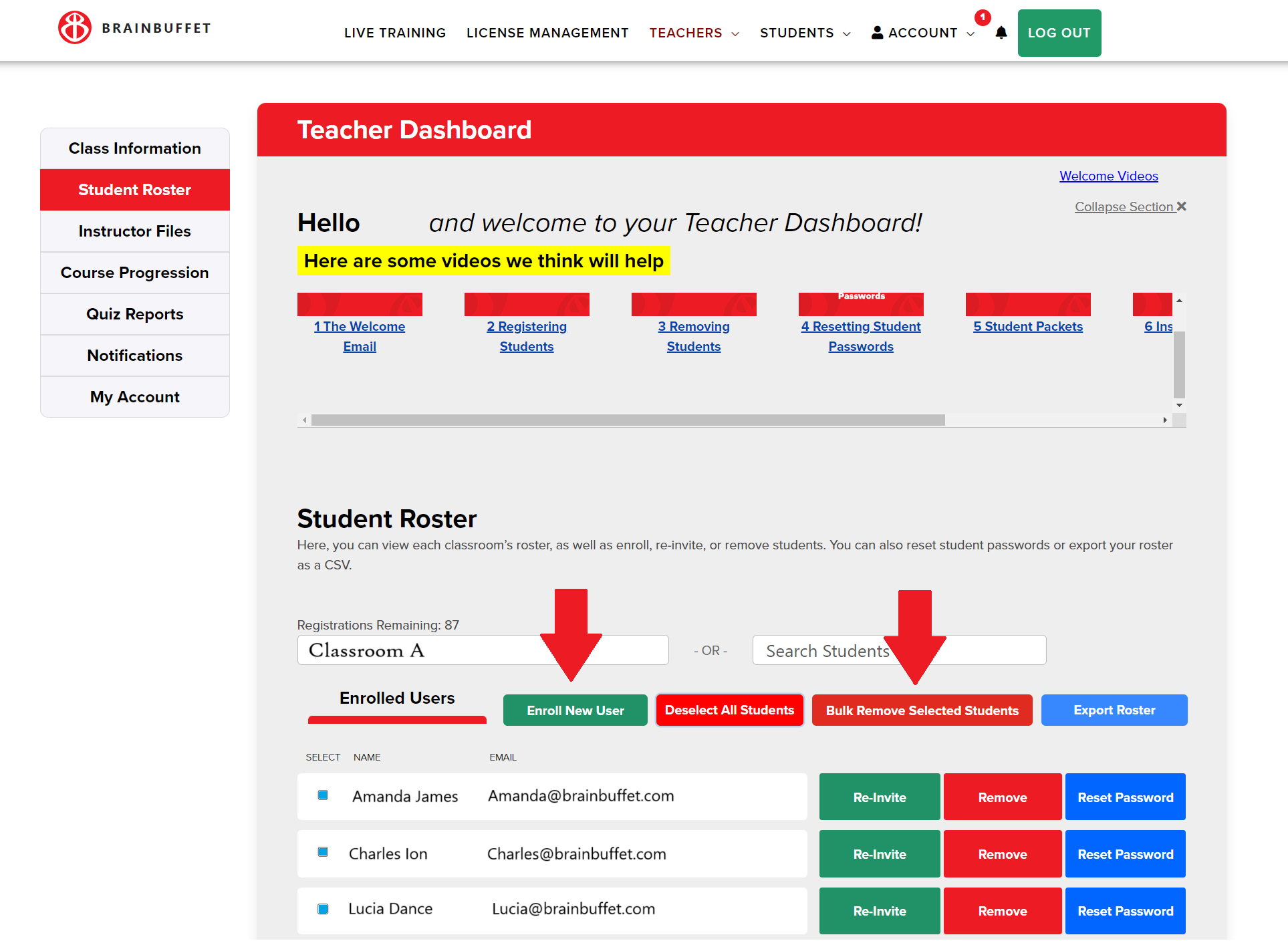1288x941 pixels.
Task: Open the Classroom A selector
Action: click(x=483, y=650)
